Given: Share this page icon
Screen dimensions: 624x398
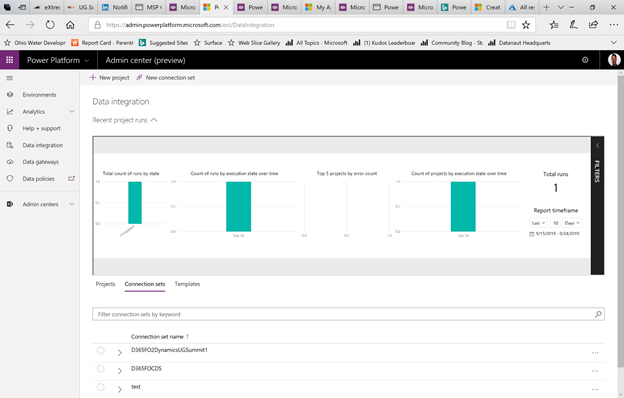Looking at the screenshot, I should pyautogui.click(x=593, y=25).
